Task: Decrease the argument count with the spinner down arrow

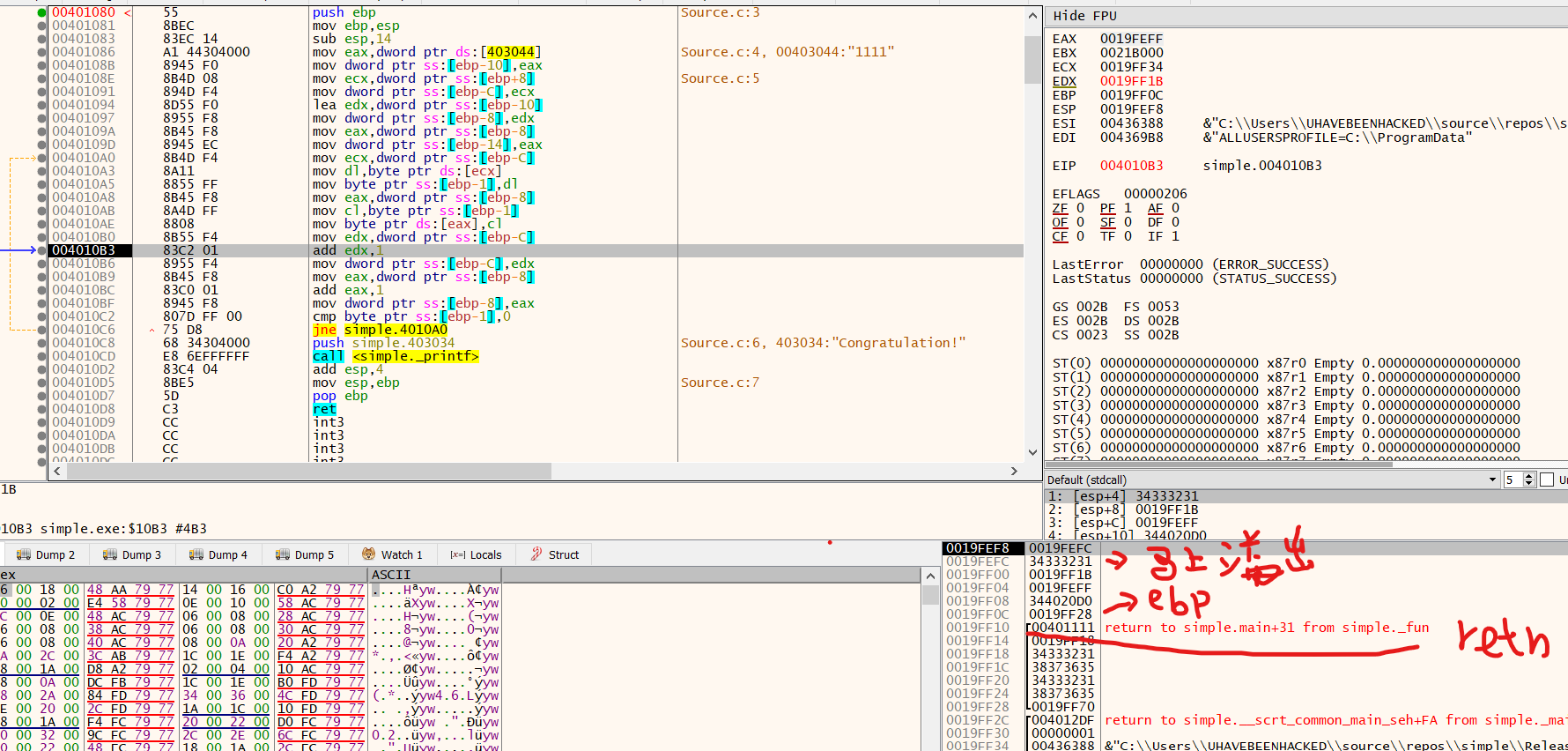Action: (x=1529, y=483)
